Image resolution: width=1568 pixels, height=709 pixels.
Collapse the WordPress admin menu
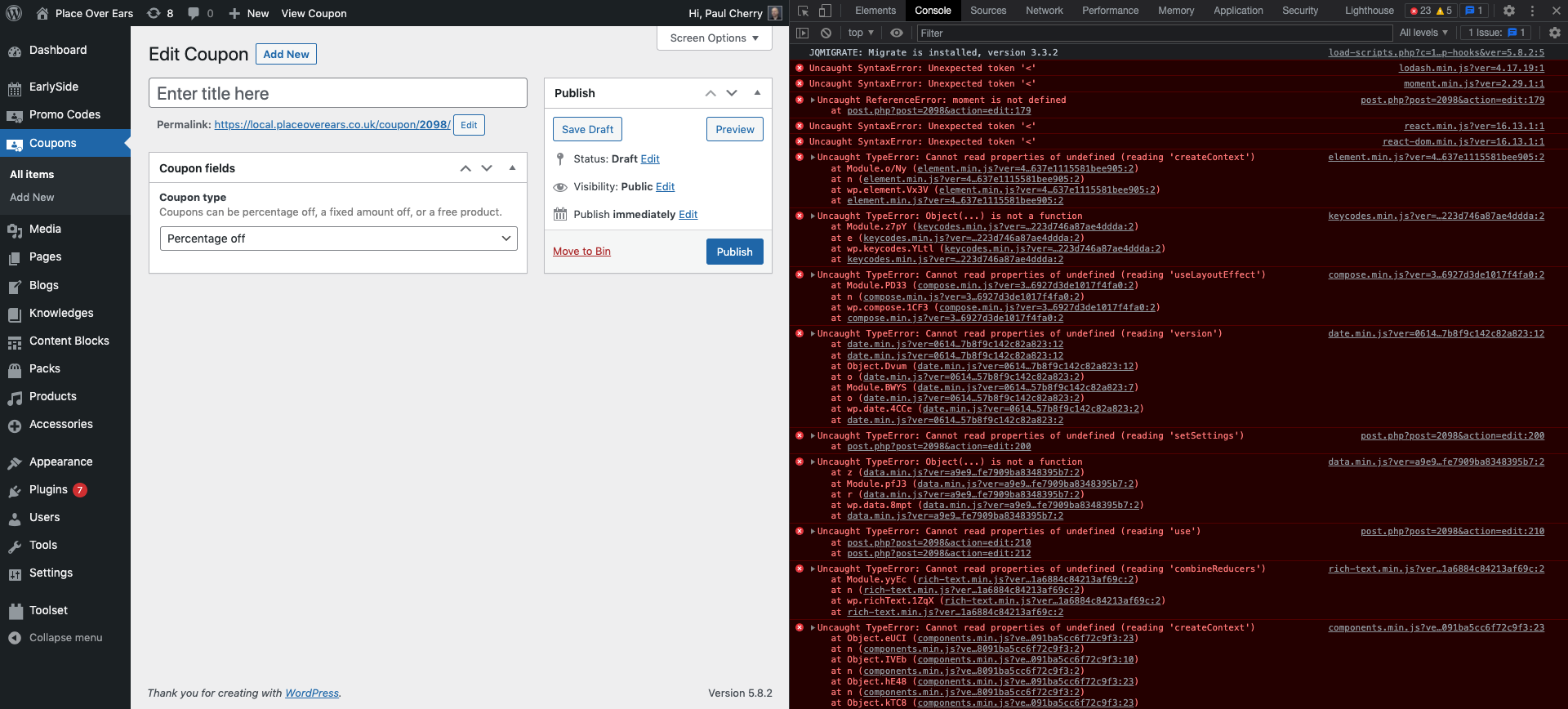(x=65, y=638)
